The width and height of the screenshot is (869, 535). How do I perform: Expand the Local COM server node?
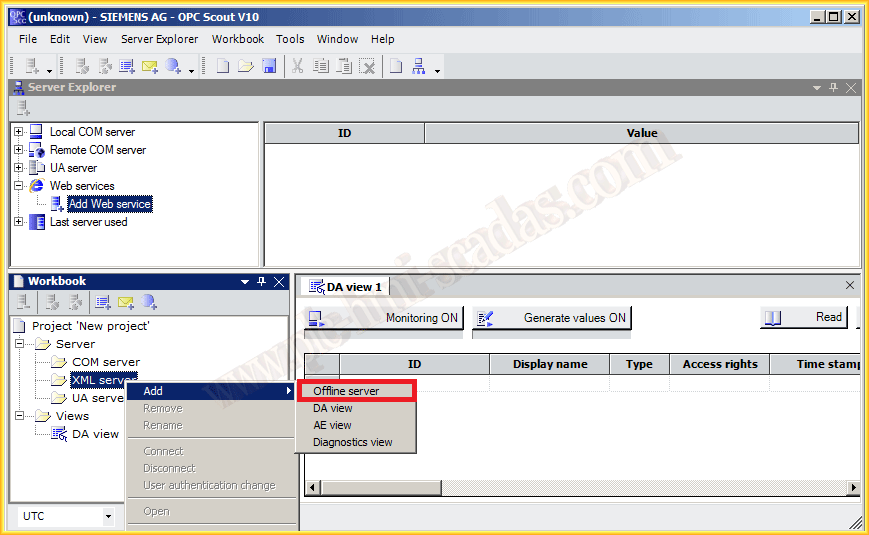tap(18, 132)
